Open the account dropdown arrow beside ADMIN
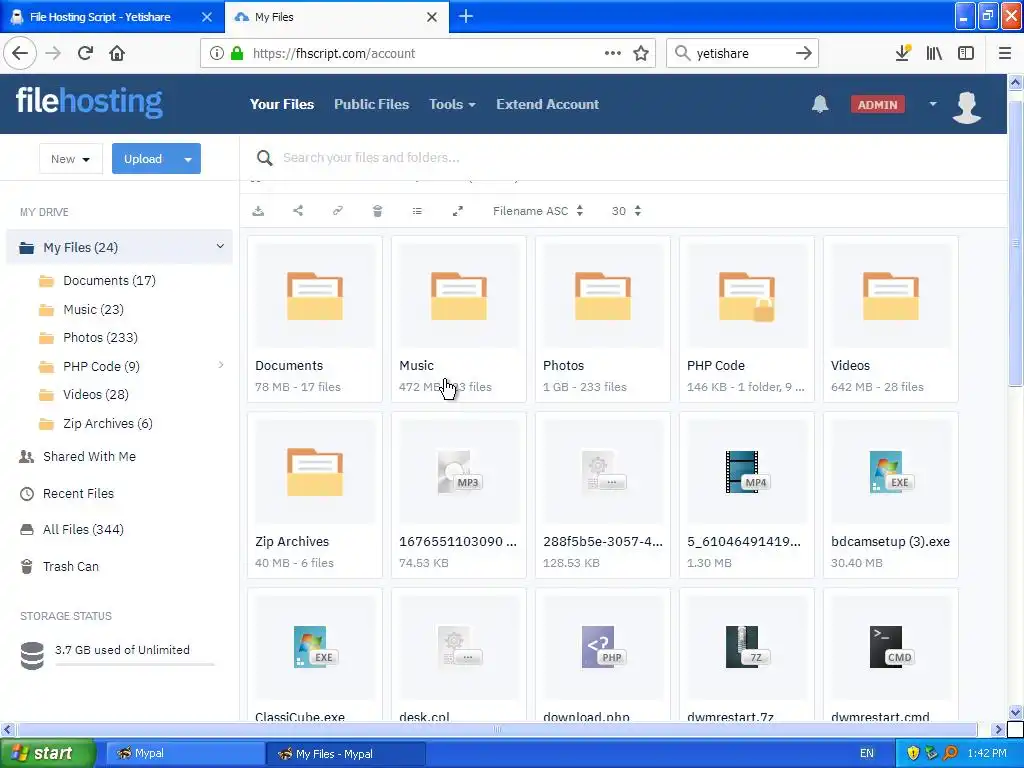This screenshot has height=768, width=1024. (933, 104)
